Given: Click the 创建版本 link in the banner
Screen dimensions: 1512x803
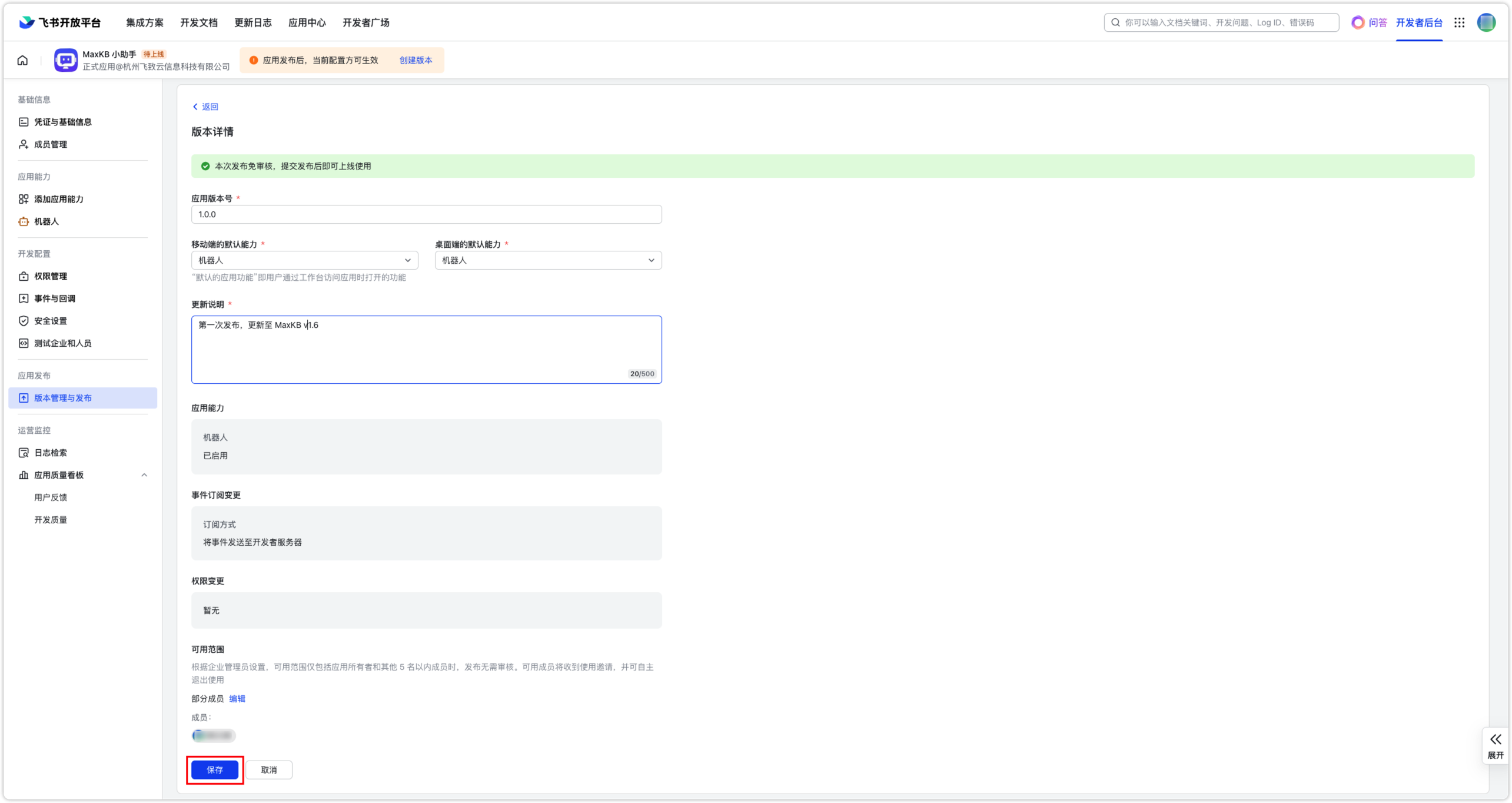Looking at the screenshot, I should point(416,60).
